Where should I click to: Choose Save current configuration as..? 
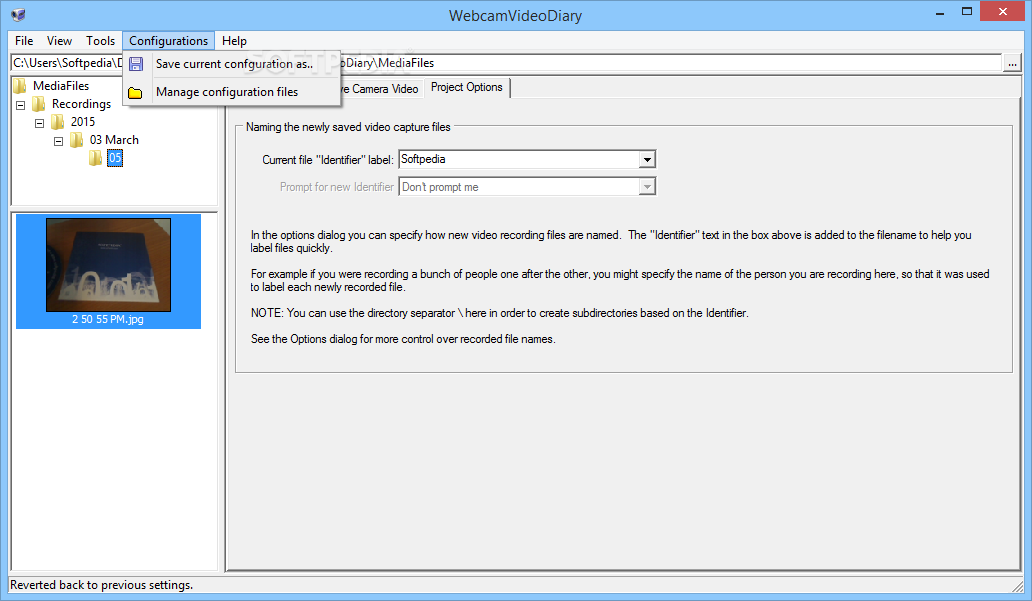(x=234, y=64)
